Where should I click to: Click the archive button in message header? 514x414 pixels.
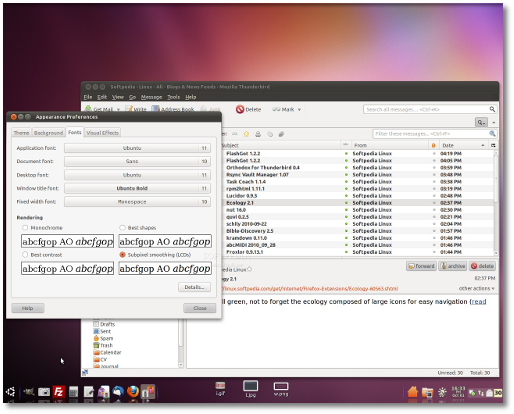point(452,266)
